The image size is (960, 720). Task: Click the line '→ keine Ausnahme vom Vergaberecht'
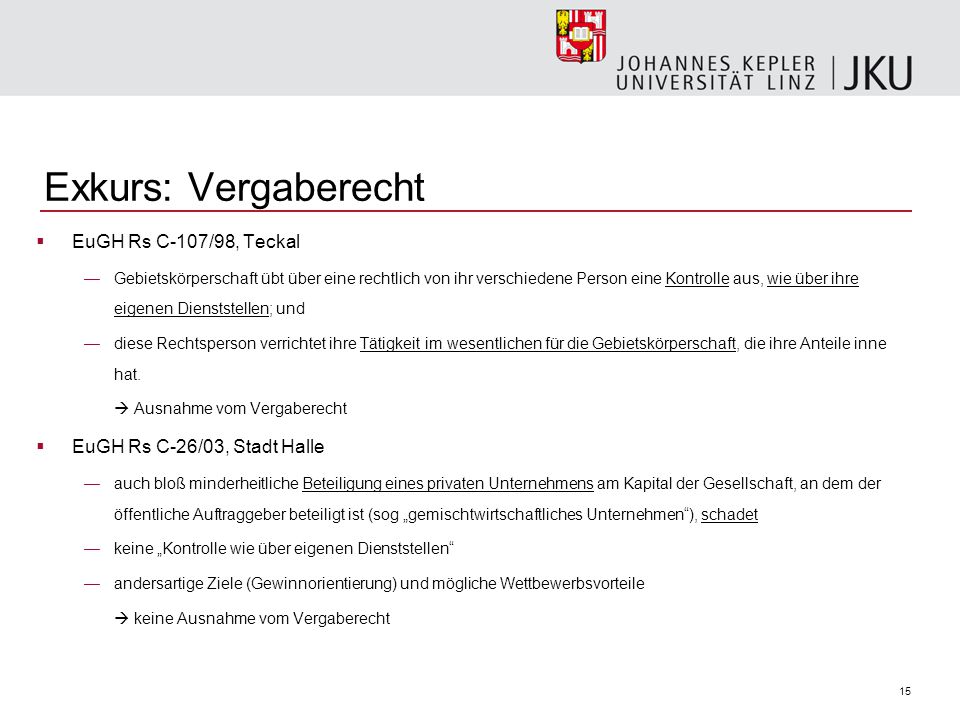(252, 618)
